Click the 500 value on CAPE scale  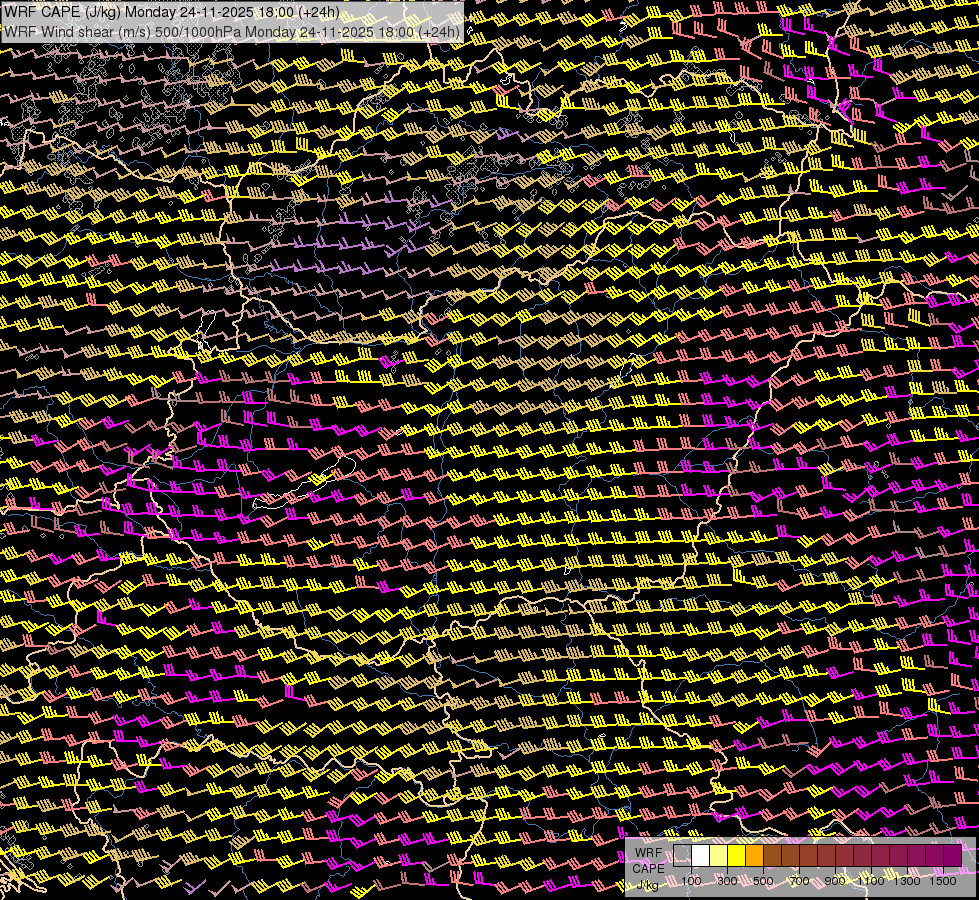coord(763,881)
